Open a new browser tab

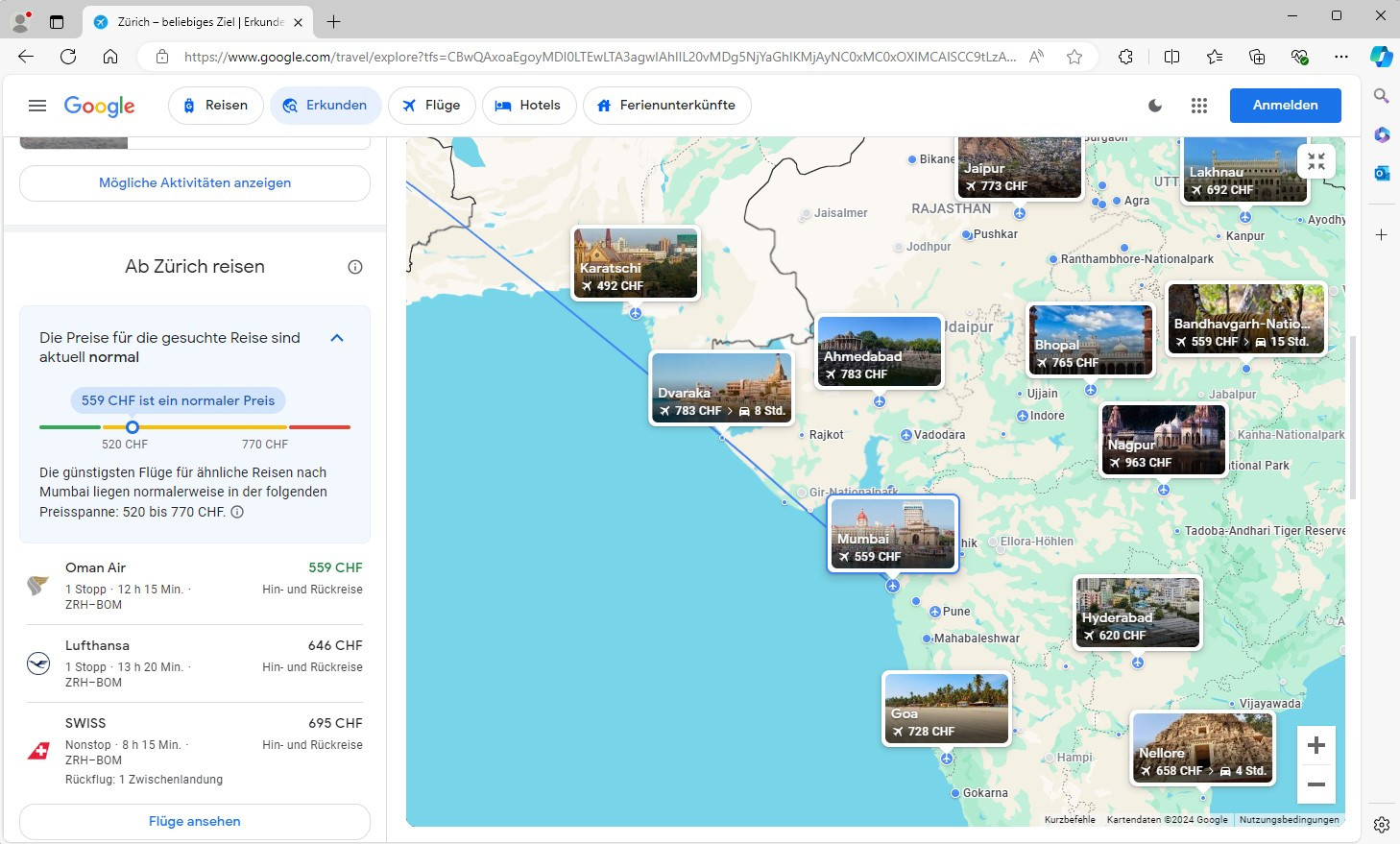point(333,21)
